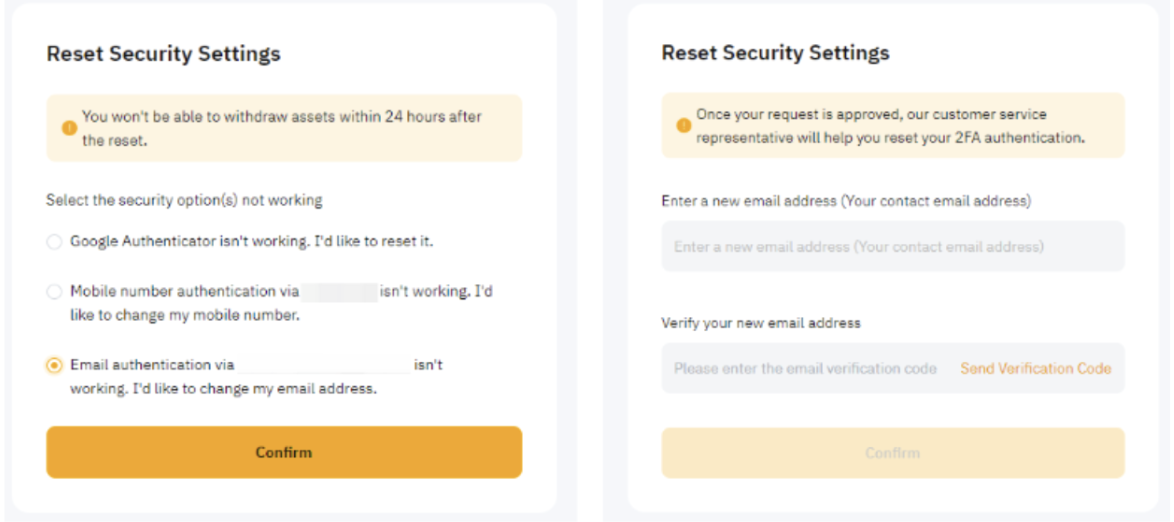This screenshot has width=1174, height=522.
Task: Click the left panel's Reset Security Settings heading
Action: [x=163, y=54]
